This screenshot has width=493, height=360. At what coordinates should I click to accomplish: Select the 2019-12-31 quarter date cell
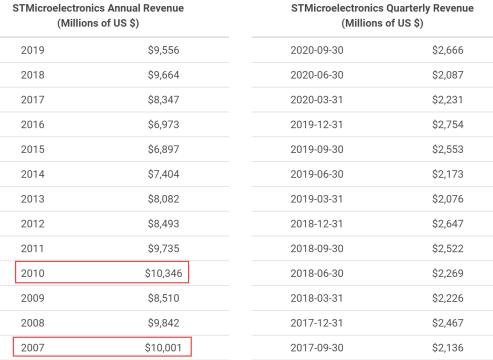coord(317,124)
